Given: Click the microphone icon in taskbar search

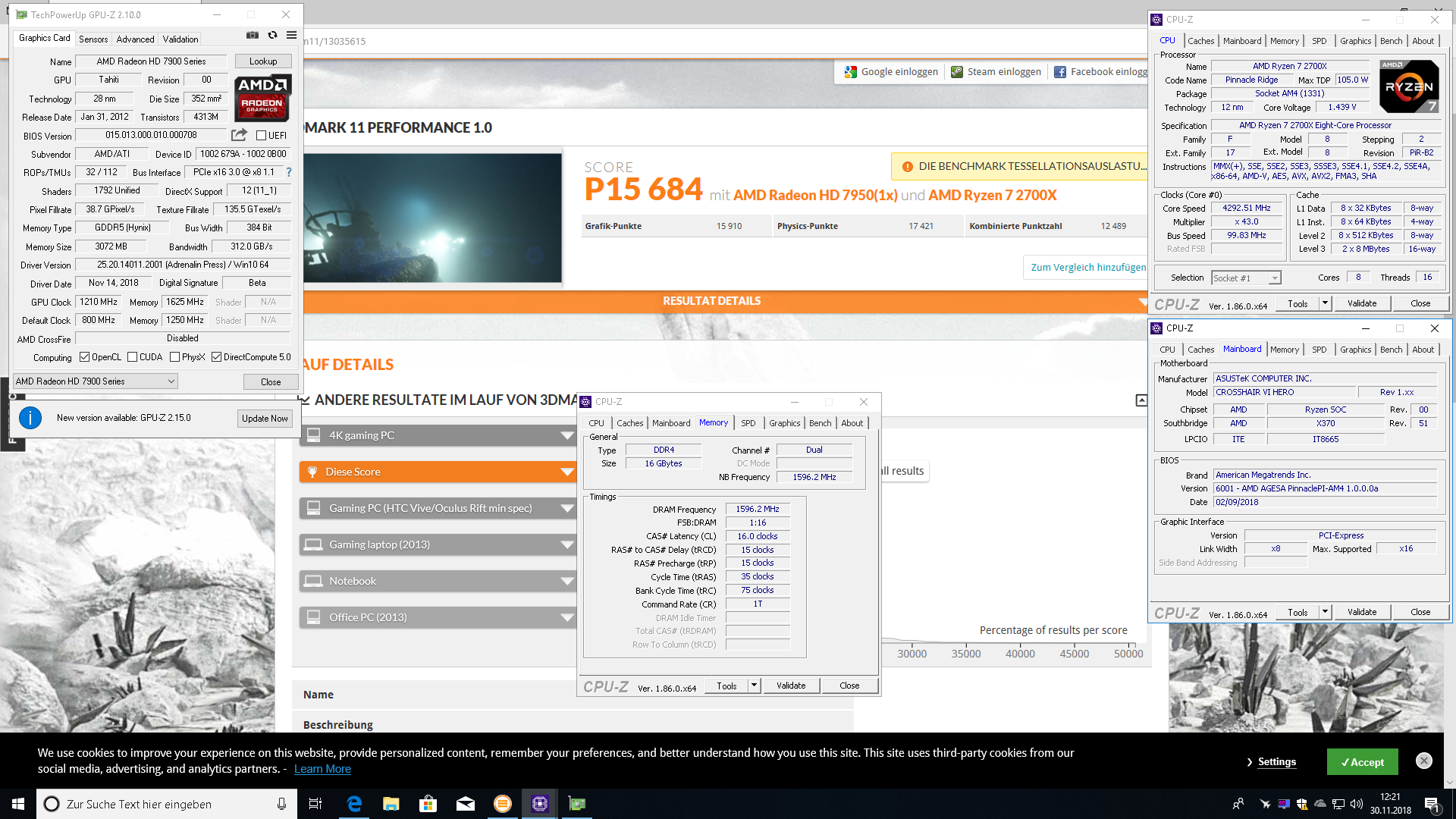Looking at the screenshot, I should coord(281,804).
